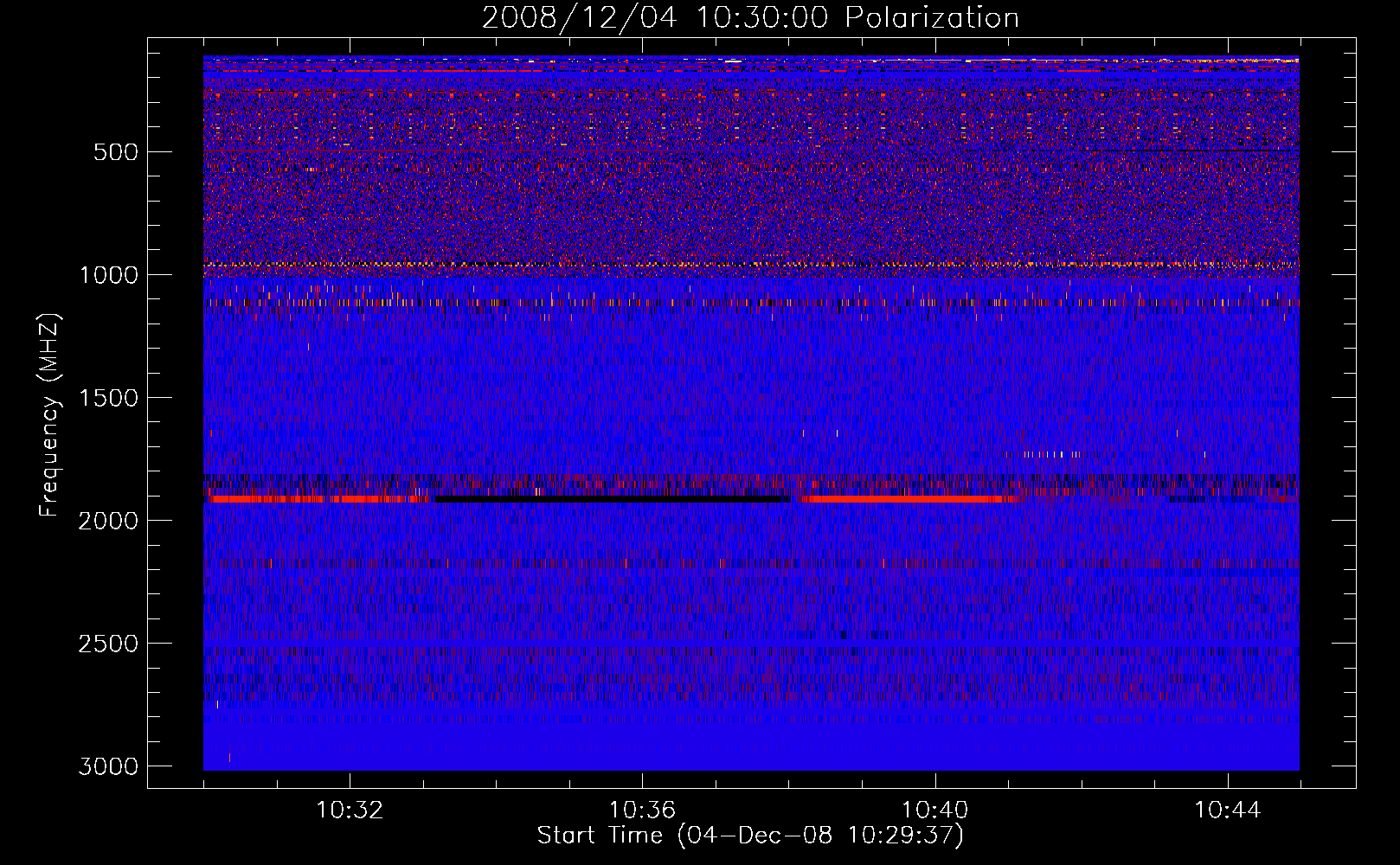Click the 10:36 time tick label
The image size is (1400, 865).
(642, 811)
